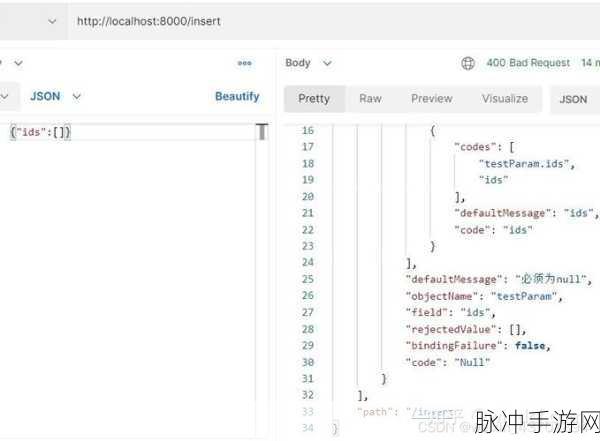Switch to the Pretty response tab
This screenshot has height=441, width=600.
click(x=314, y=99)
